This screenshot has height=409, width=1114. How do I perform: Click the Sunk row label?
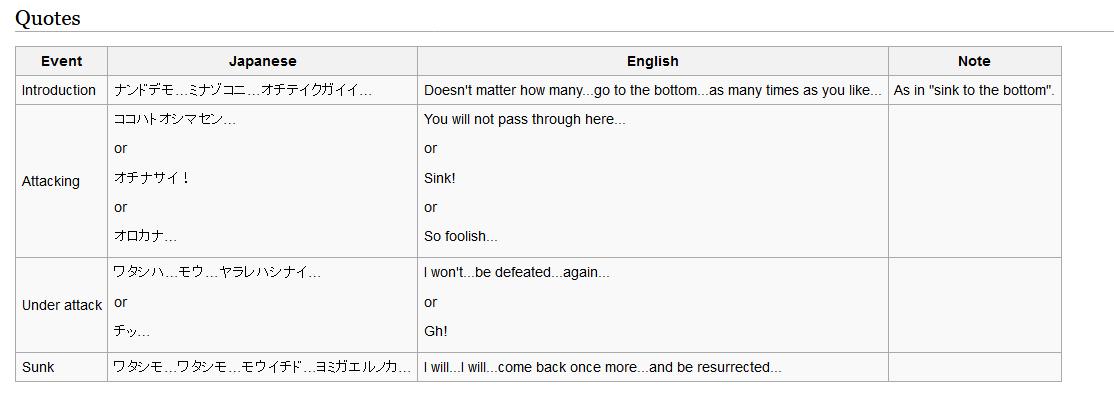(x=38, y=367)
